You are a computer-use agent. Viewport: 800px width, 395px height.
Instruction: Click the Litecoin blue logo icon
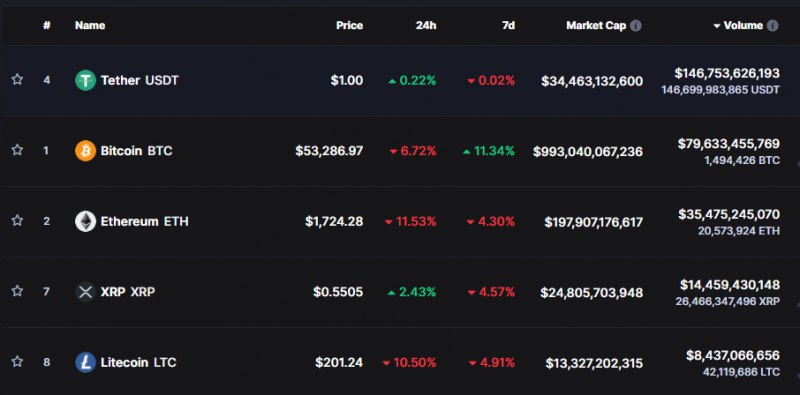coord(85,362)
